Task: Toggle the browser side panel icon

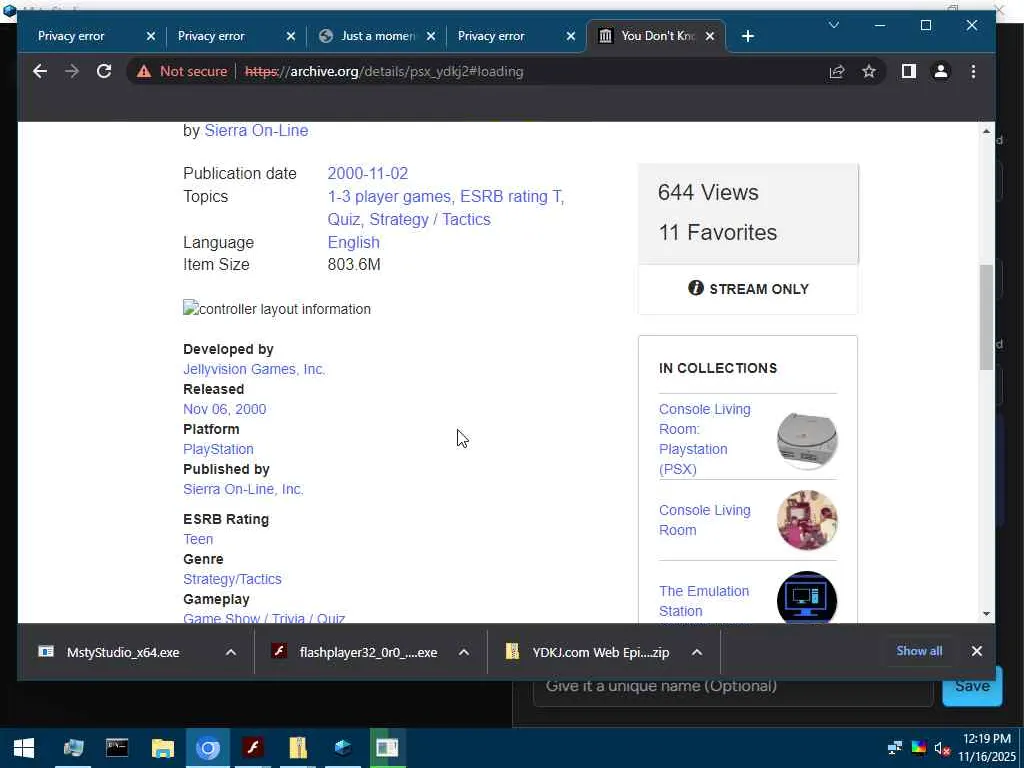Action: coord(908,71)
